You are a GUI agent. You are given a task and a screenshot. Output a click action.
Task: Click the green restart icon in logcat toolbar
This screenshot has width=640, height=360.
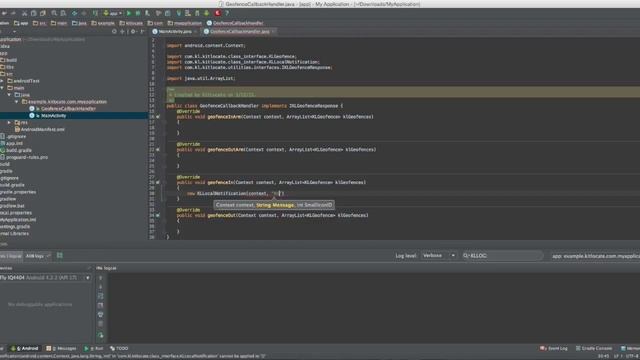point(100,335)
